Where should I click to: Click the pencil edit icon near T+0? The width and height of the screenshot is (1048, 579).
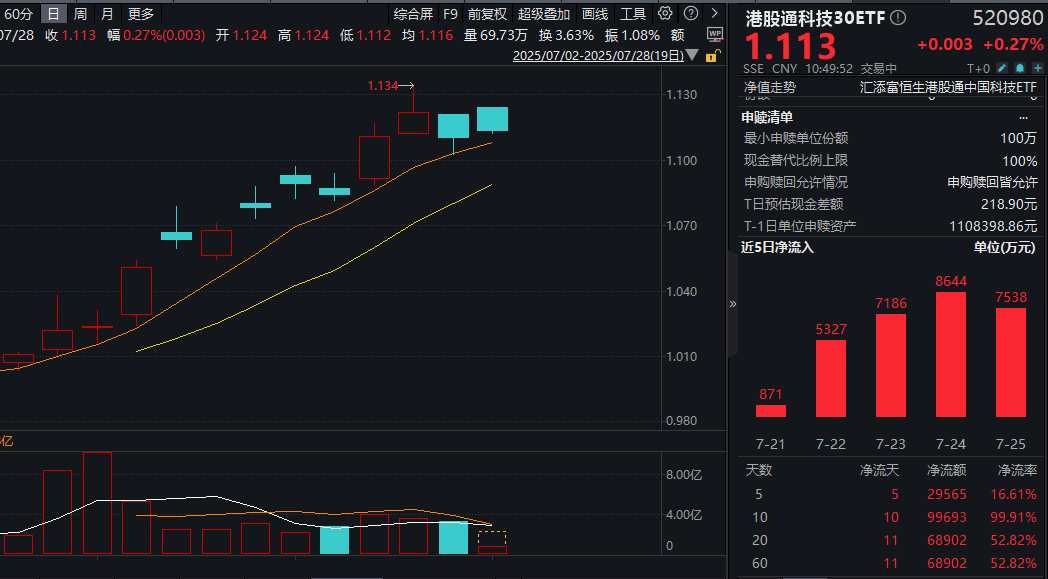tap(1000, 68)
